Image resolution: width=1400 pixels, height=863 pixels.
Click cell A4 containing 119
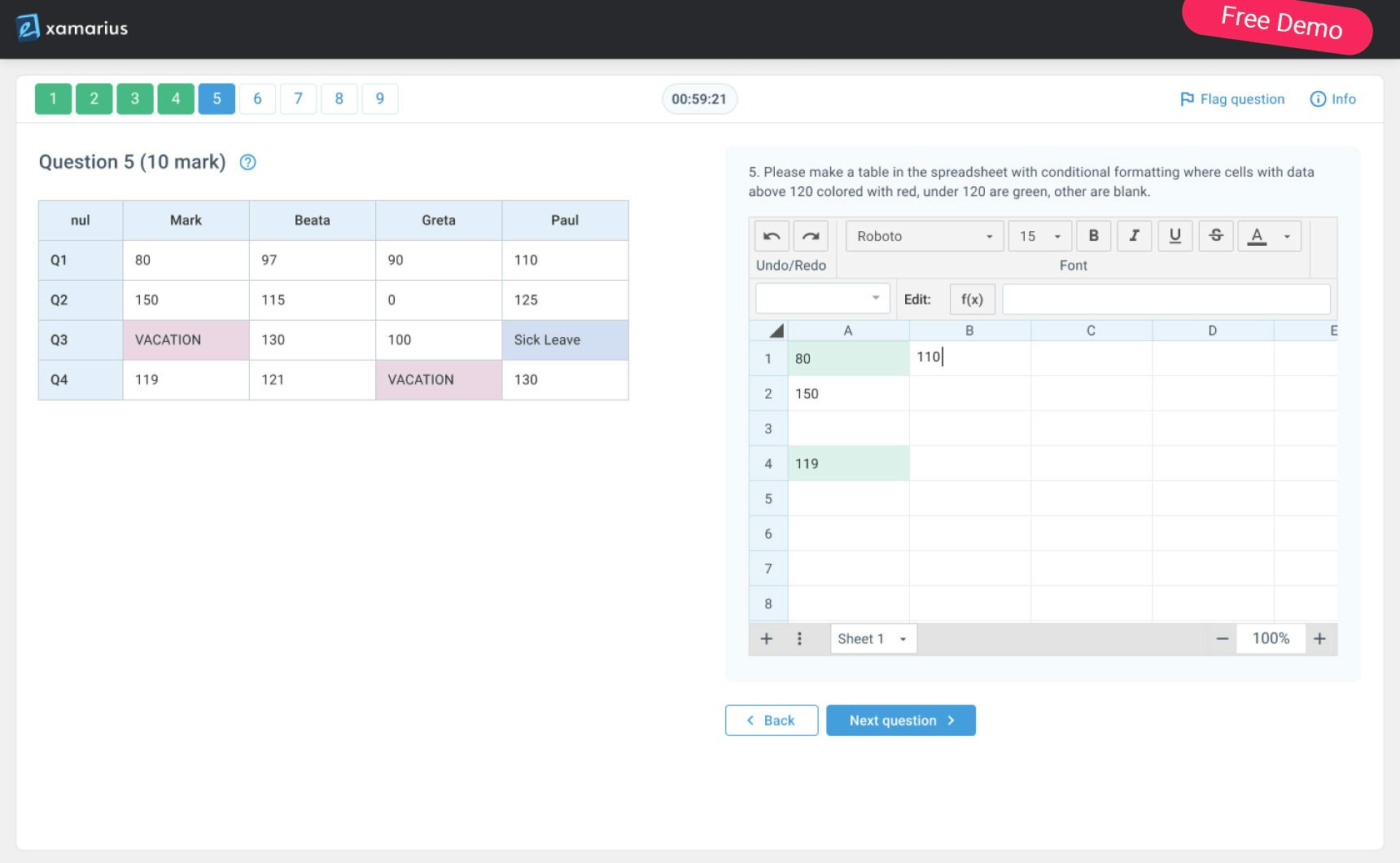pos(848,463)
